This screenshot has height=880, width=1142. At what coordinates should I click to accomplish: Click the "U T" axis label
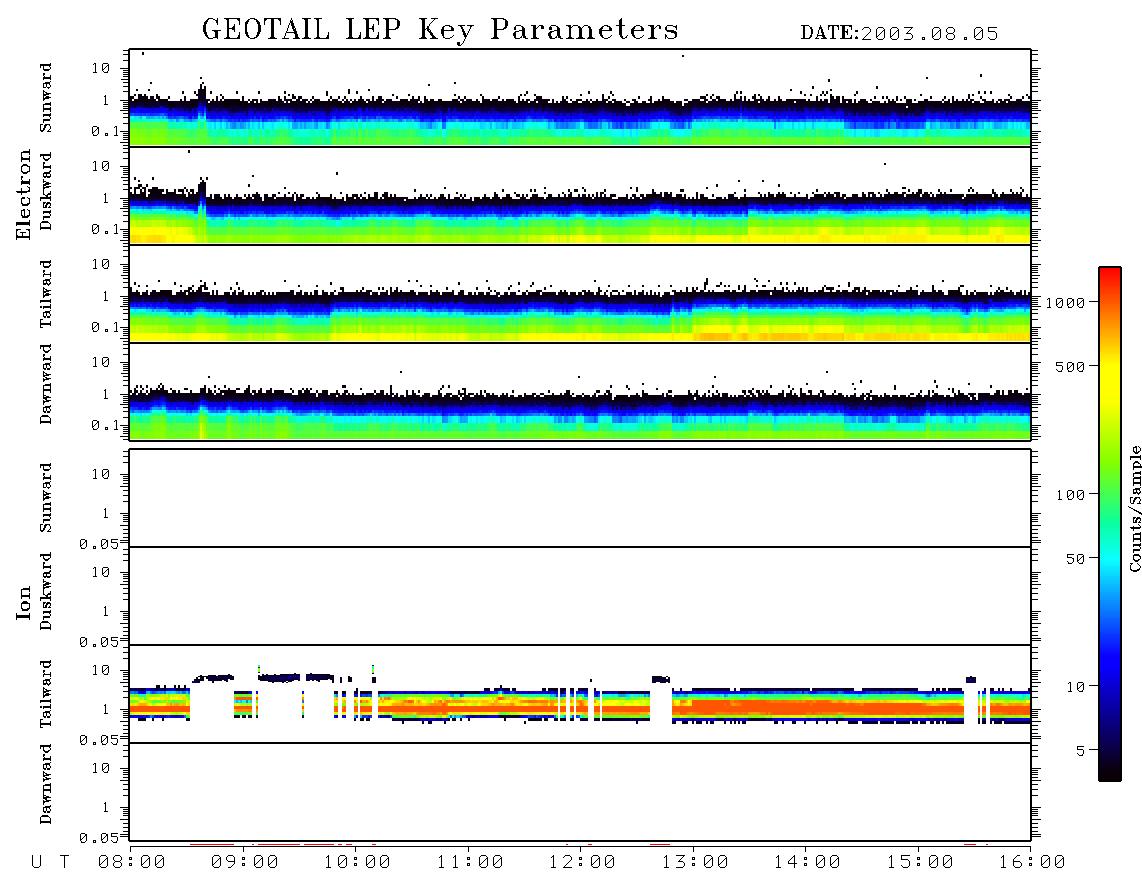[x=51, y=863]
